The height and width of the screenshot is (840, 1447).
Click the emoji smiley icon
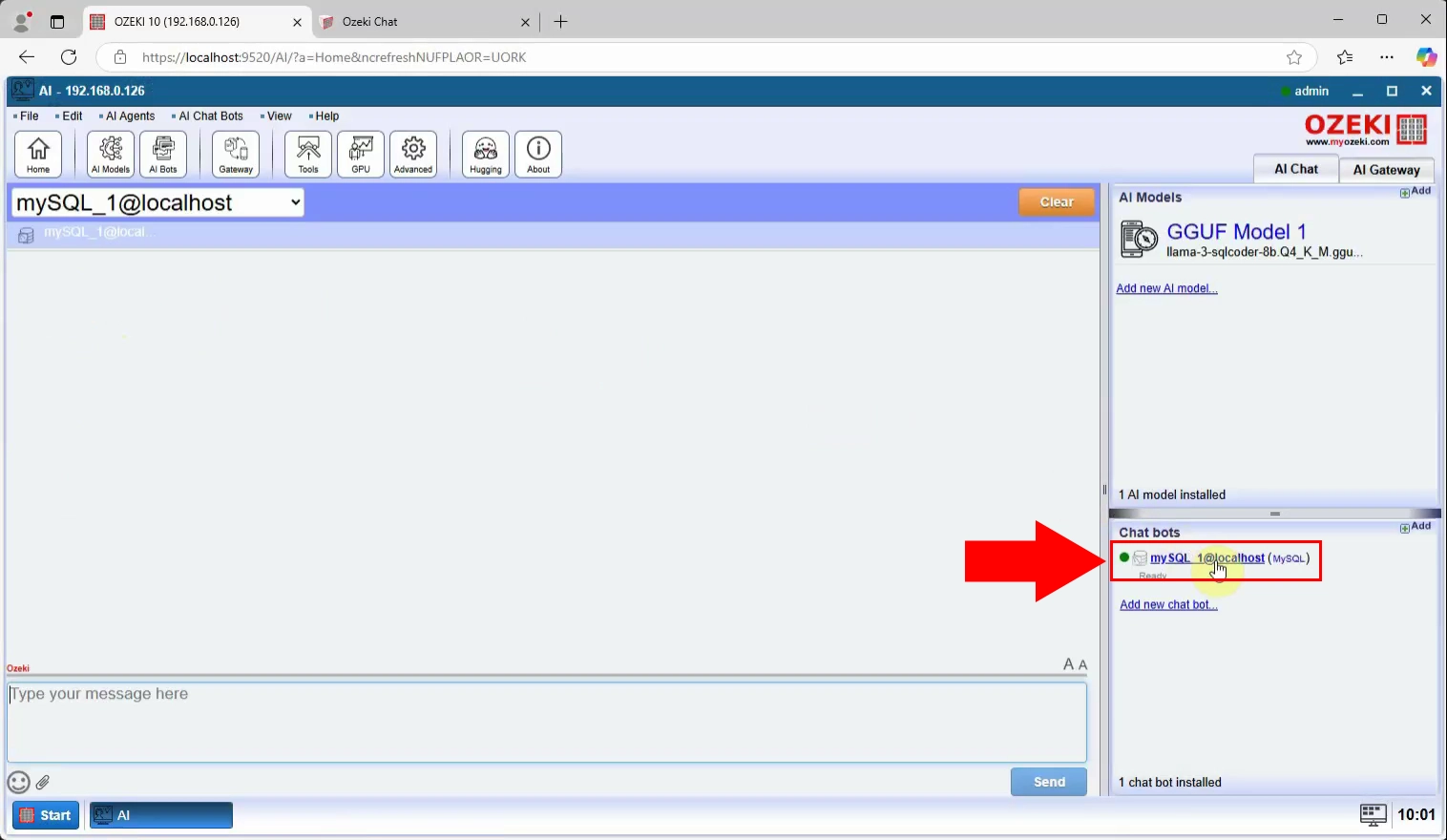18,783
